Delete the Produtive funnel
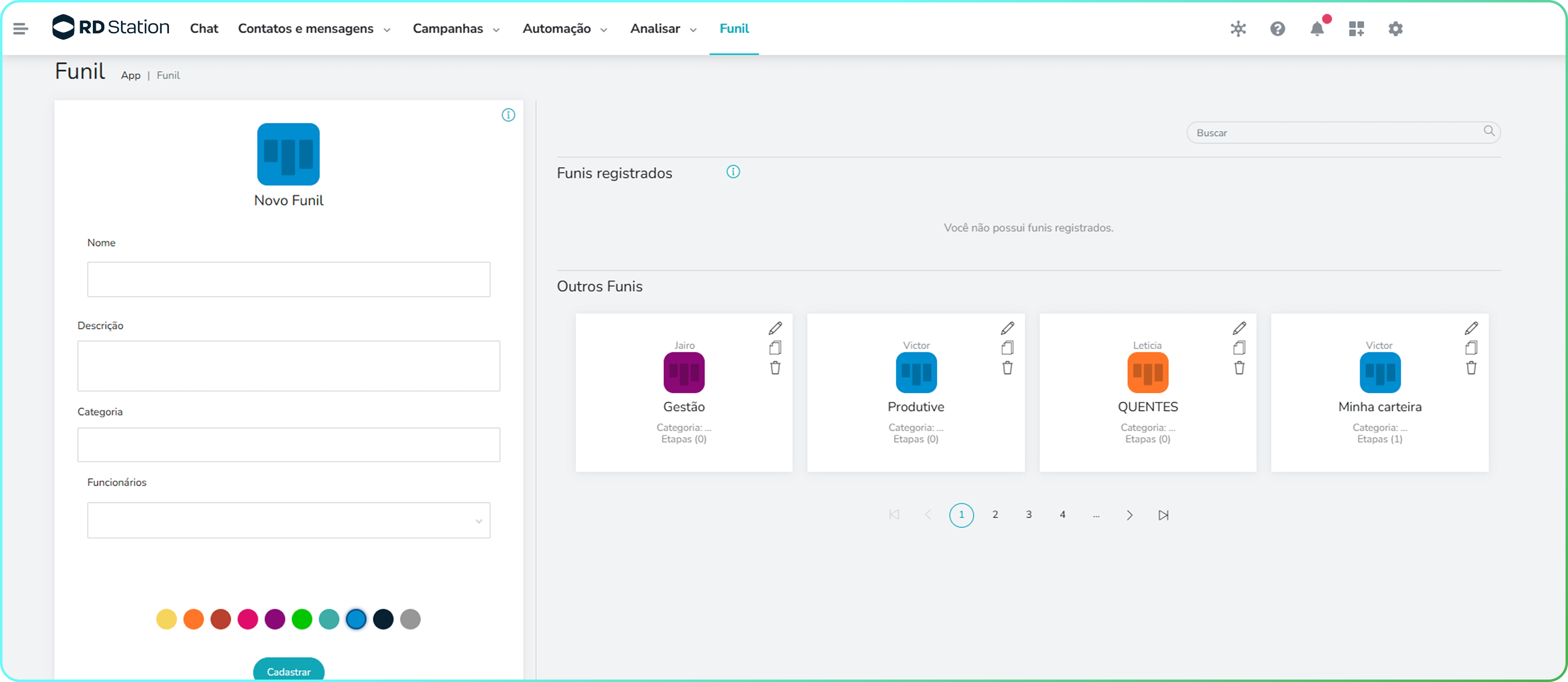 click(x=1007, y=368)
